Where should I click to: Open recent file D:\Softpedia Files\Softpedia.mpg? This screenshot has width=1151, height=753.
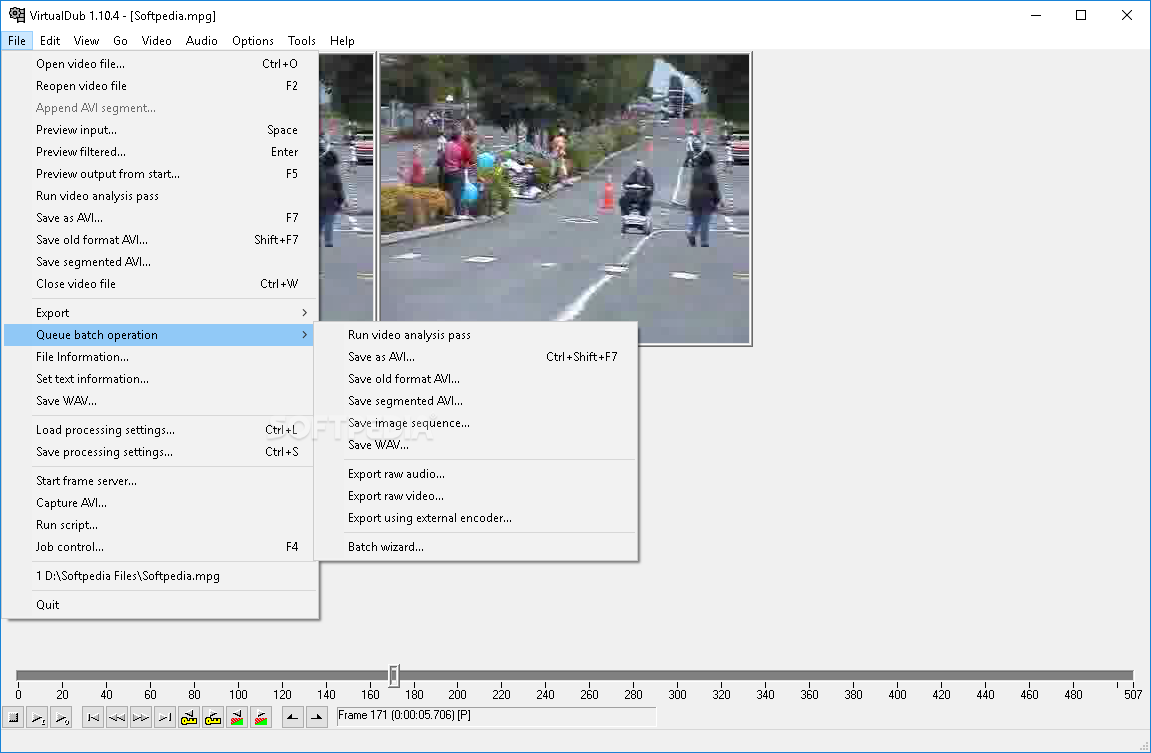pyautogui.click(x=161, y=576)
